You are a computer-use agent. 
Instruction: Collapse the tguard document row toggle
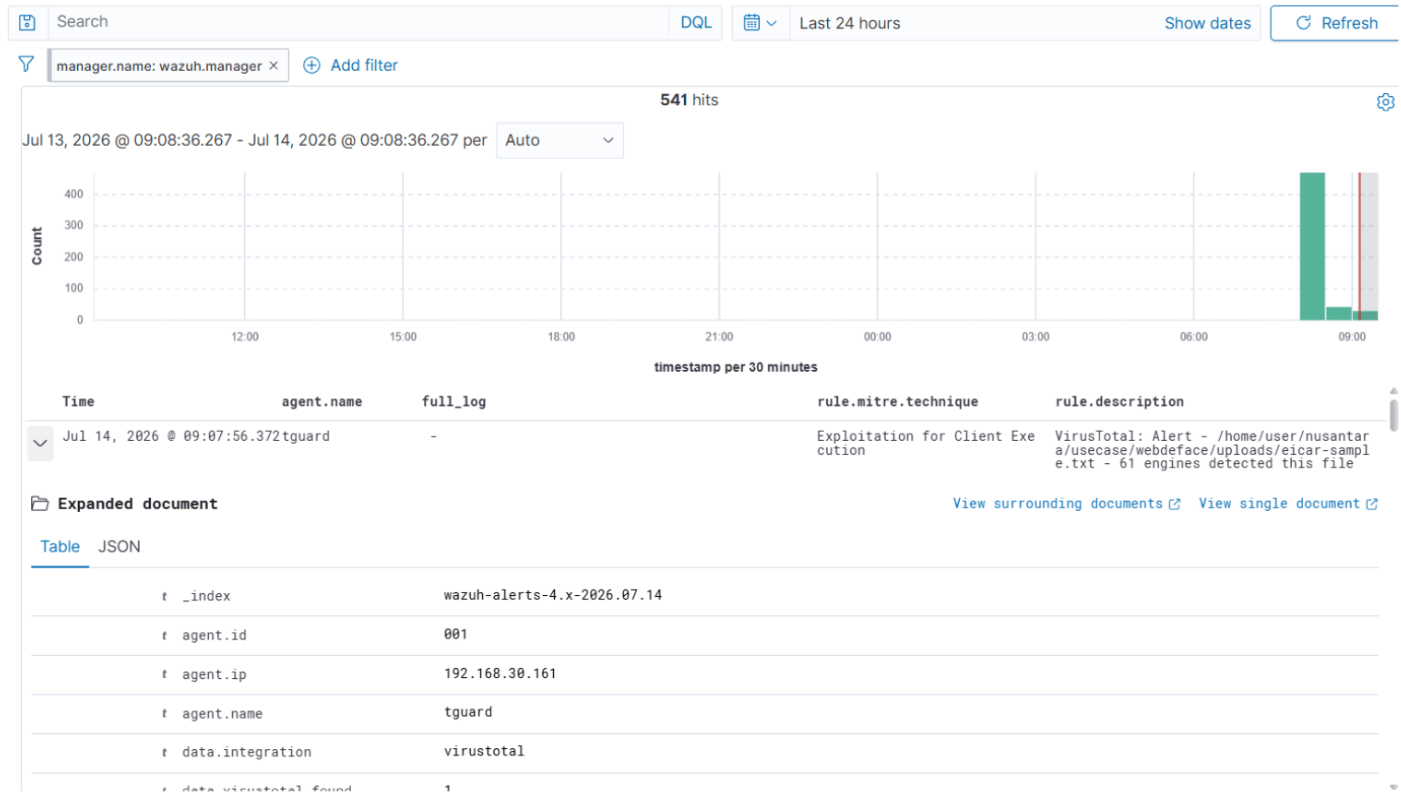coord(40,443)
